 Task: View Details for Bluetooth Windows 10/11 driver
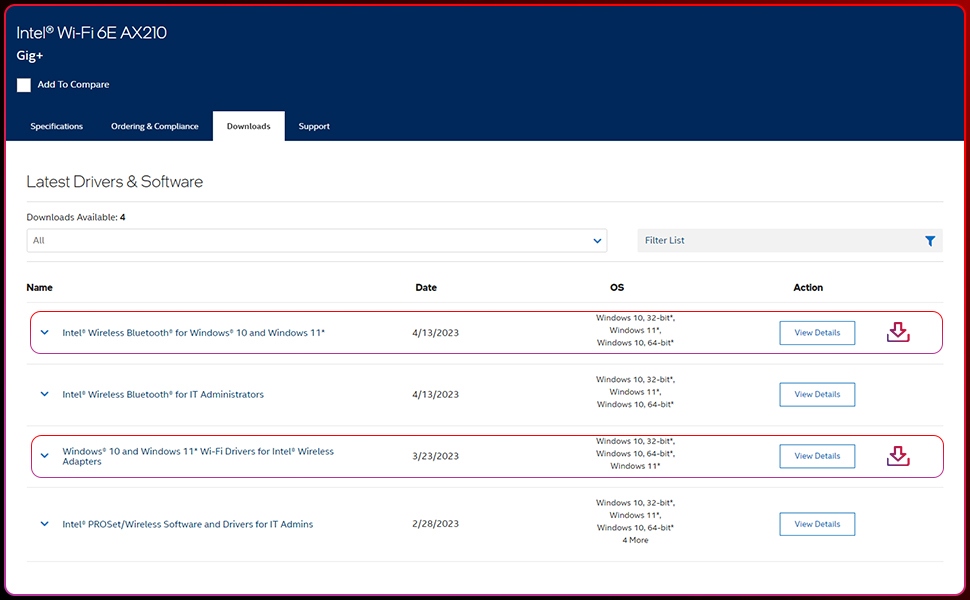coord(817,333)
